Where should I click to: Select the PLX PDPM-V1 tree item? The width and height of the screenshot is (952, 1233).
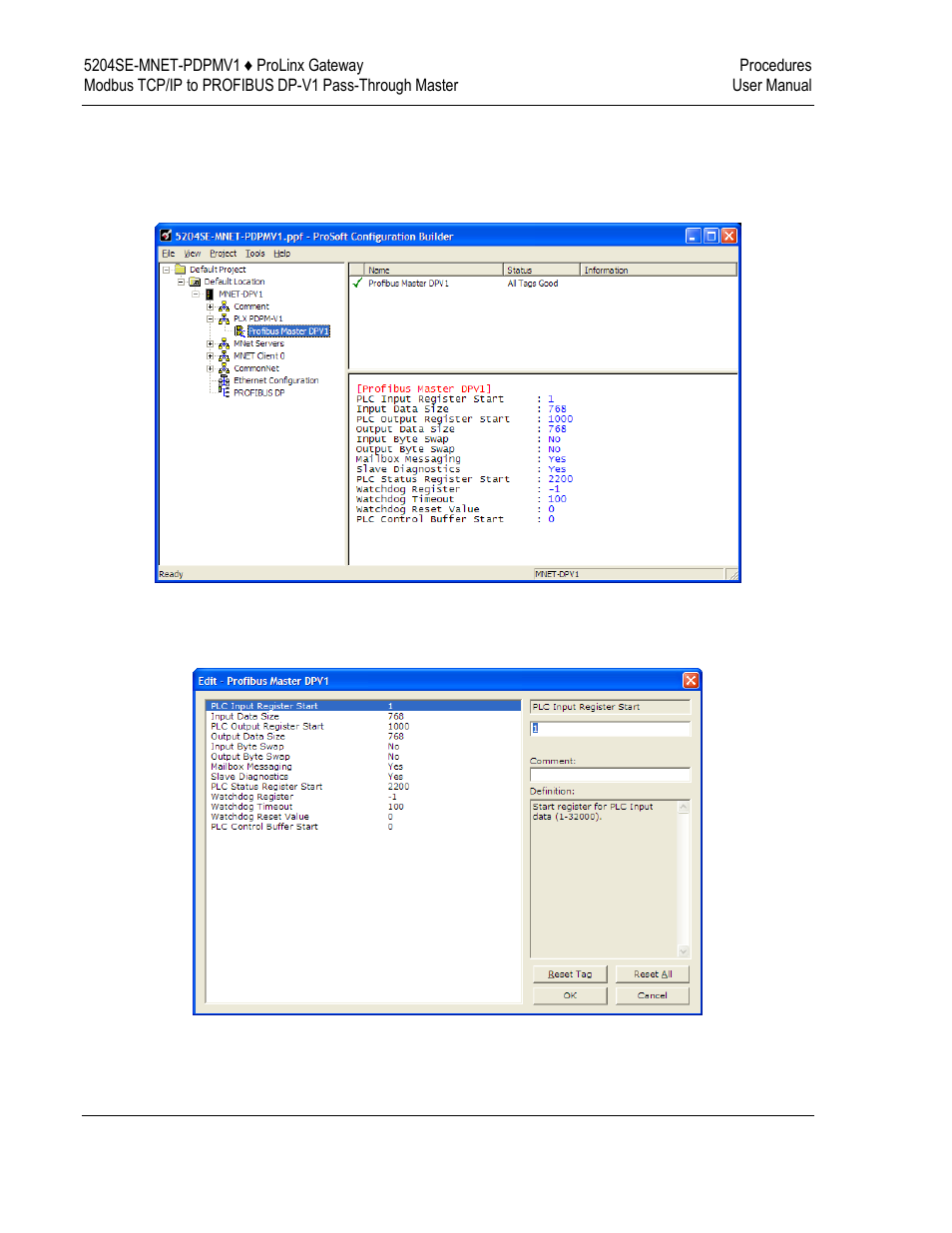tap(258, 319)
